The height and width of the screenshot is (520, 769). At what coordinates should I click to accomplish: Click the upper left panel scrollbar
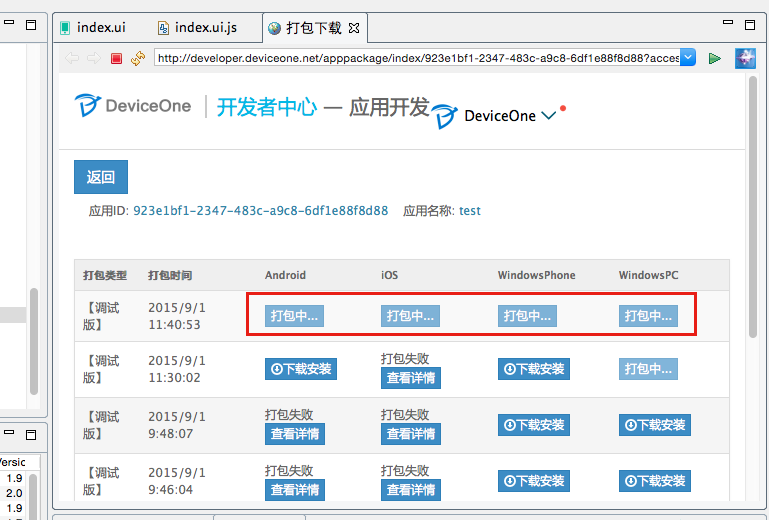tap(34, 341)
